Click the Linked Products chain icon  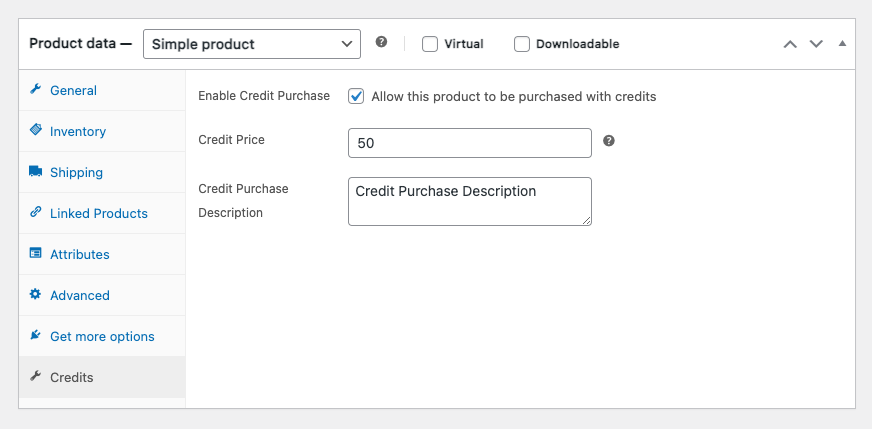click(35, 213)
